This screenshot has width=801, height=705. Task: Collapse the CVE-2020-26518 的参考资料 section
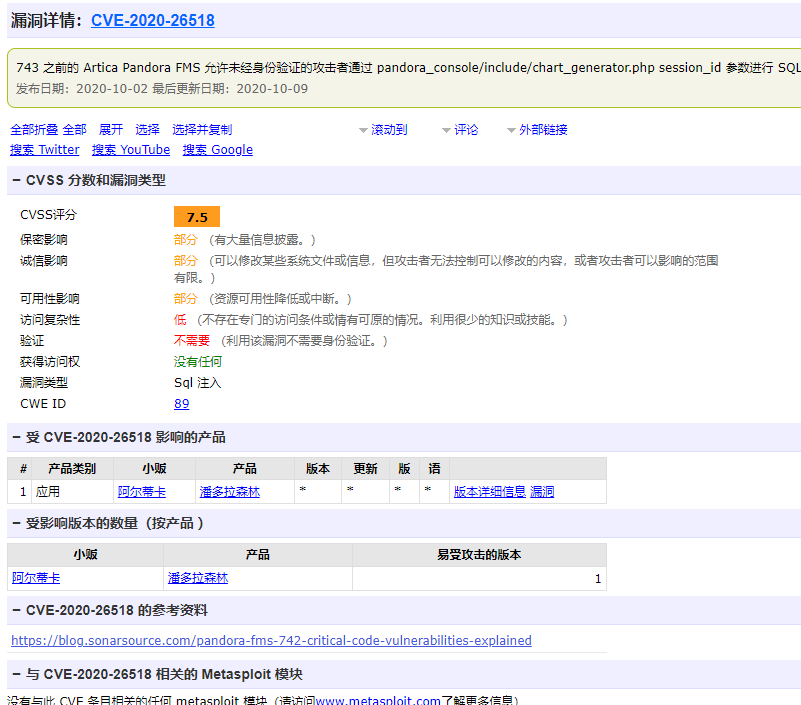pos(16,610)
